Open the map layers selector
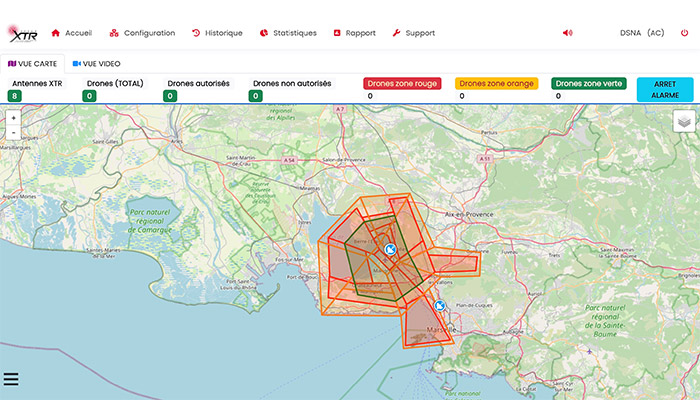 point(683,121)
